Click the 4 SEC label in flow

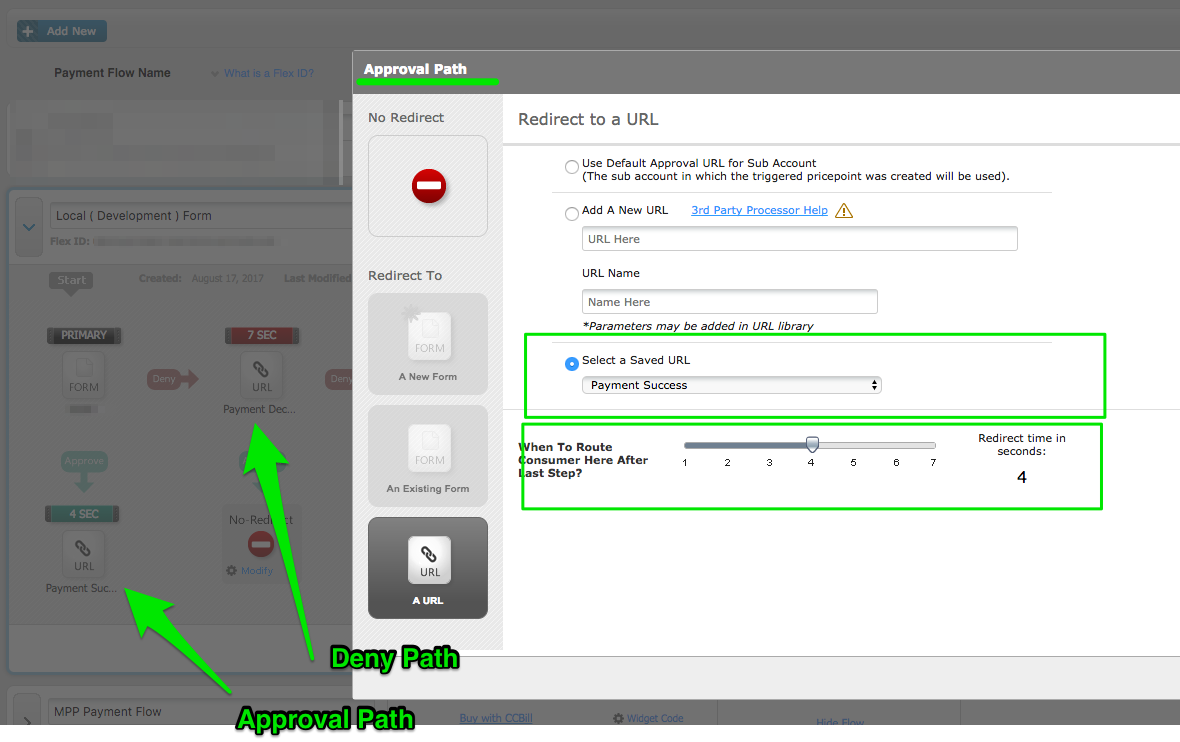point(83,514)
